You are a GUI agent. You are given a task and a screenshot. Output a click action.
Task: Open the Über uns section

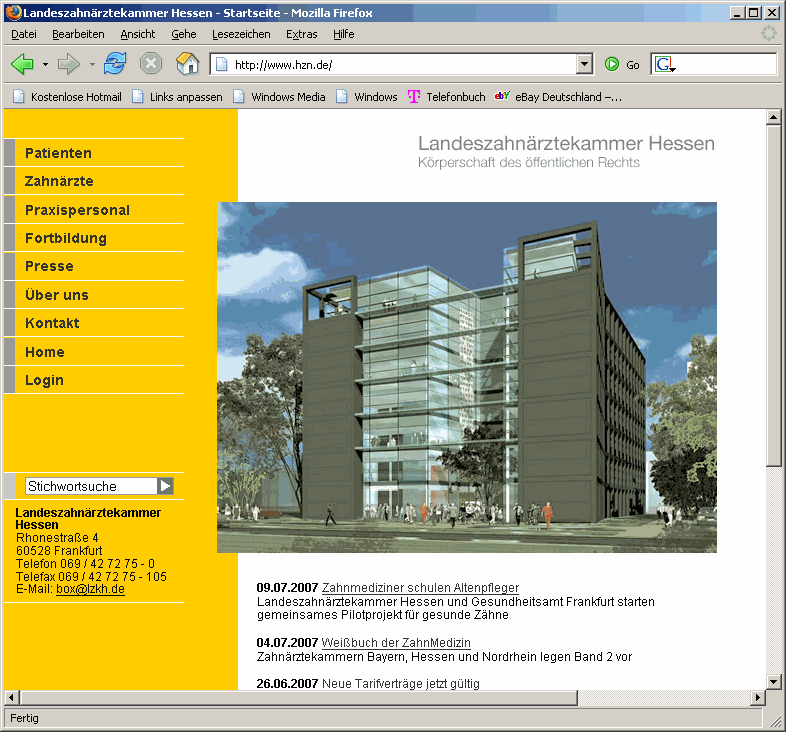[57, 295]
